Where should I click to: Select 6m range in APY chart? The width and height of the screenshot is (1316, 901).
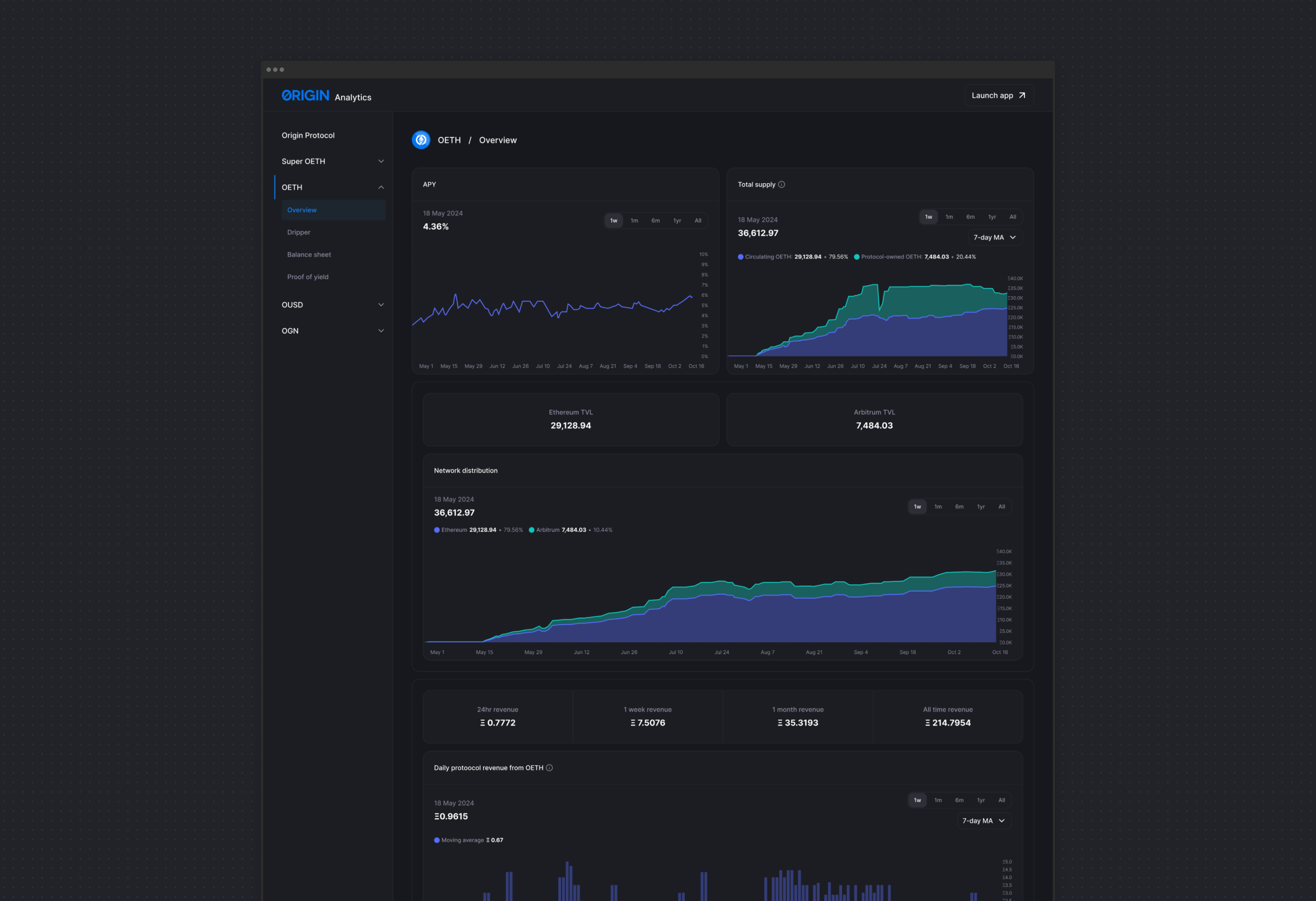coord(656,221)
